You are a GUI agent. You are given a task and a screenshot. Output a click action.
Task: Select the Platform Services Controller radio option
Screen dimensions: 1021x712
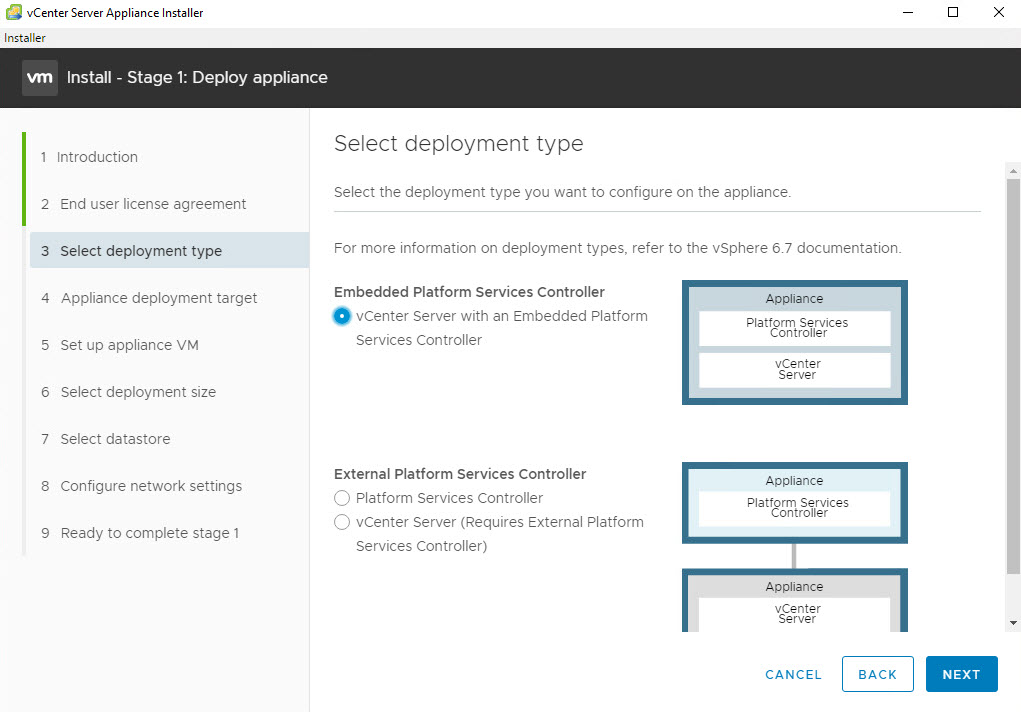[342, 498]
